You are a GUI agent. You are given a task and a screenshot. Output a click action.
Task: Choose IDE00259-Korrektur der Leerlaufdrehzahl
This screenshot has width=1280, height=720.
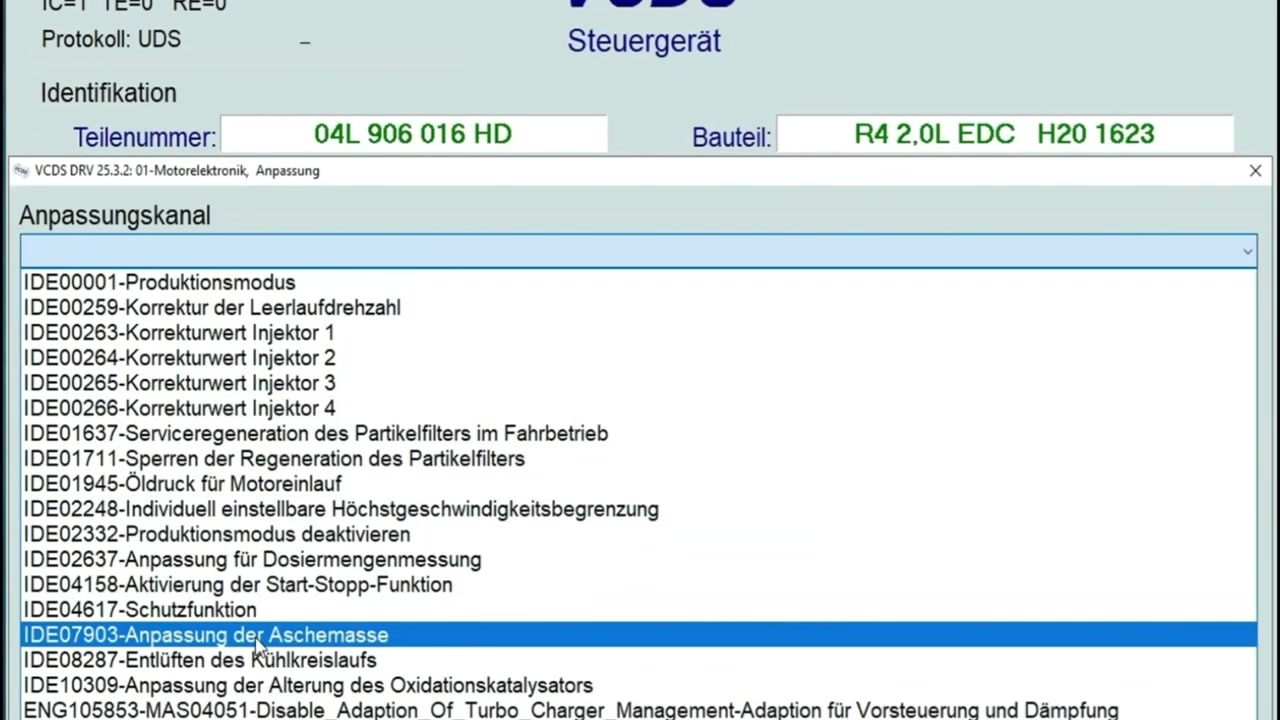[x=639, y=308]
